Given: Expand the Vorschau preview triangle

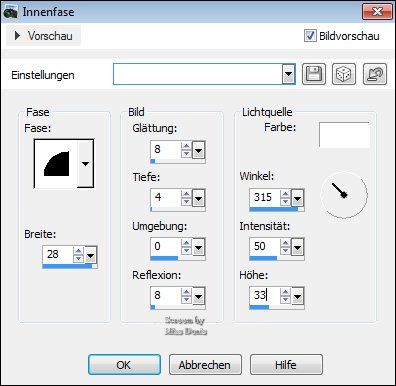Looking at the screenshot, I should click(x=17, y=35).
